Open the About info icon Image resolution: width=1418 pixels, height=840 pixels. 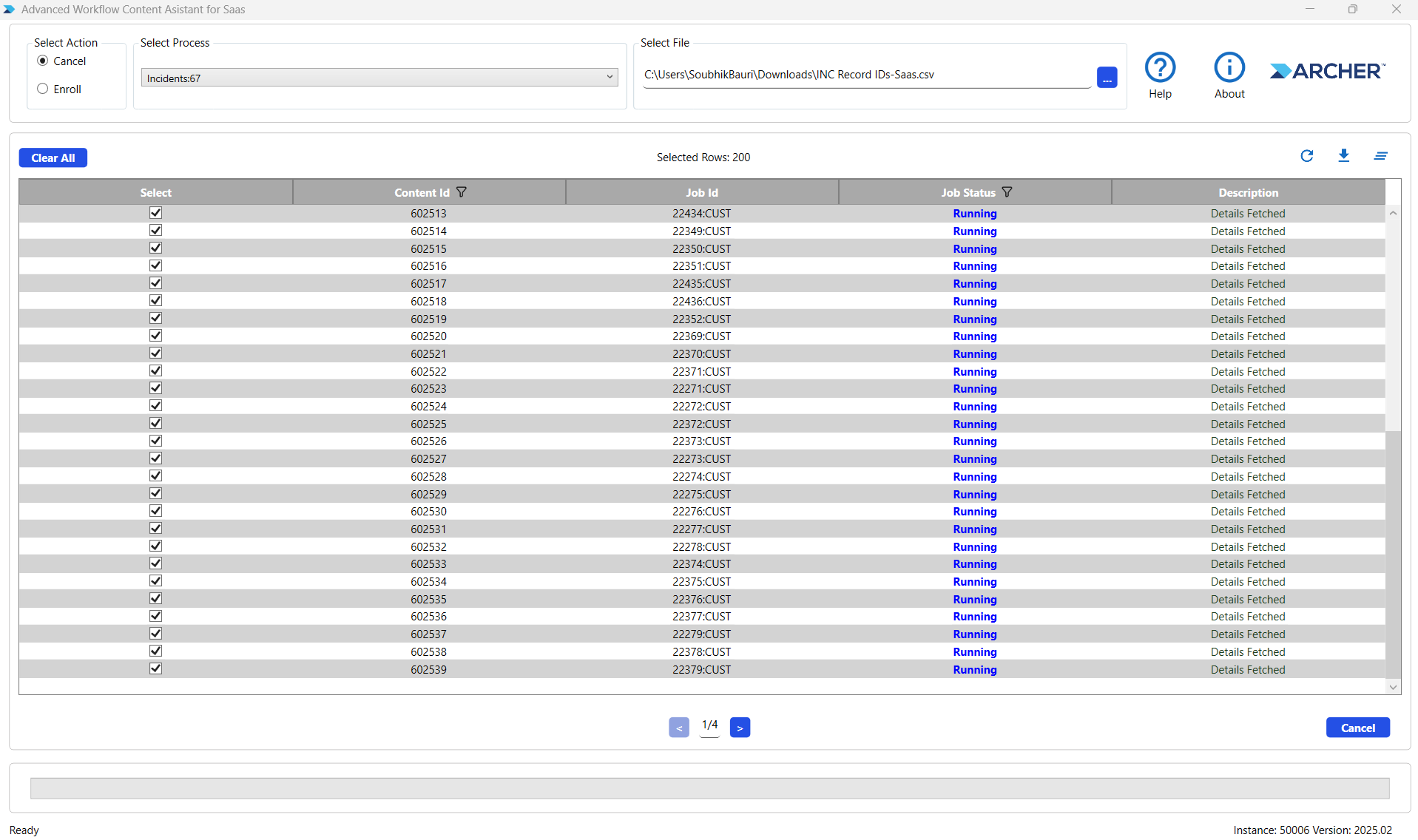point(1229,67)
